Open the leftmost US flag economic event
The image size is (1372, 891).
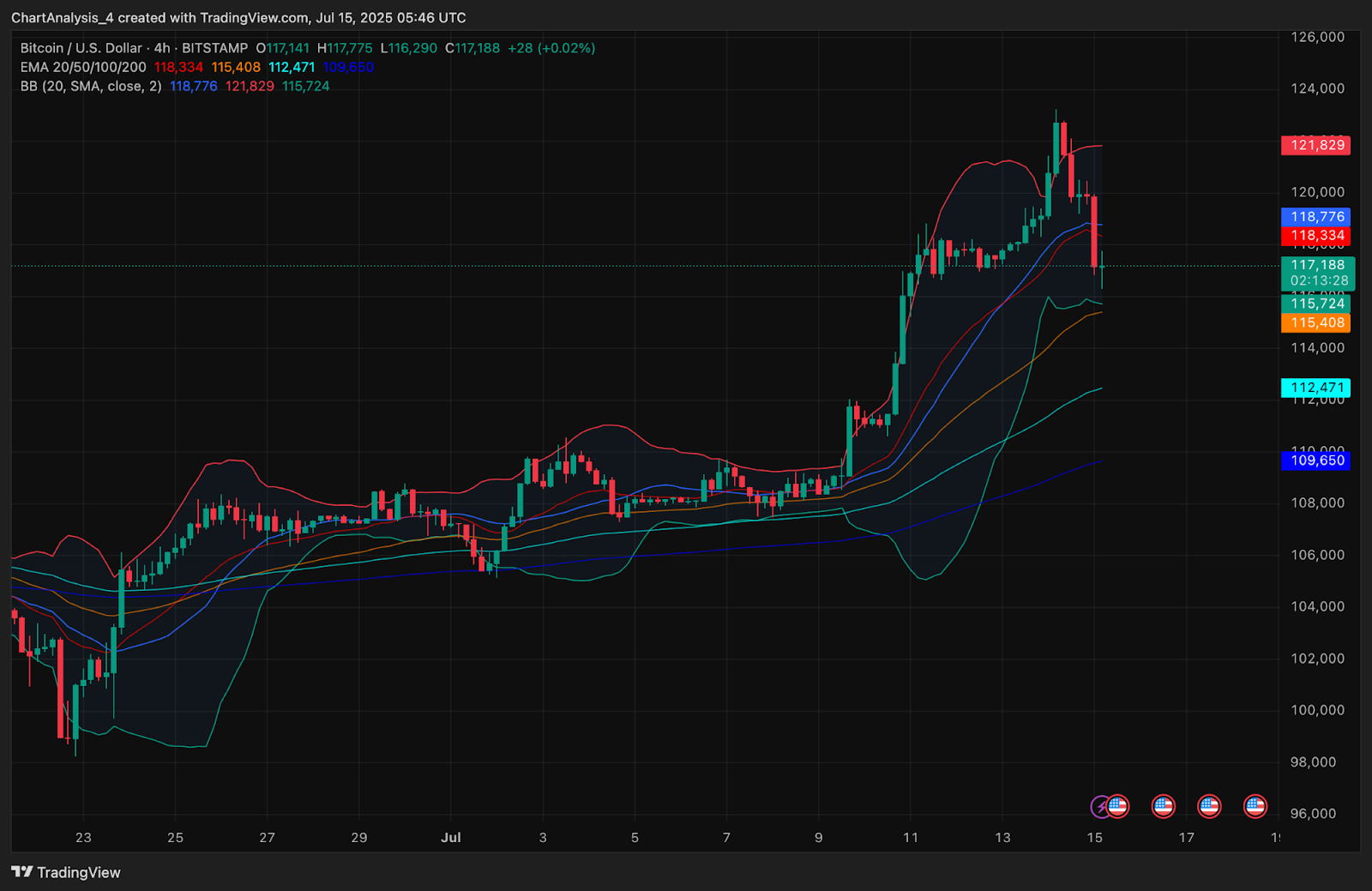pos(1117,806)
